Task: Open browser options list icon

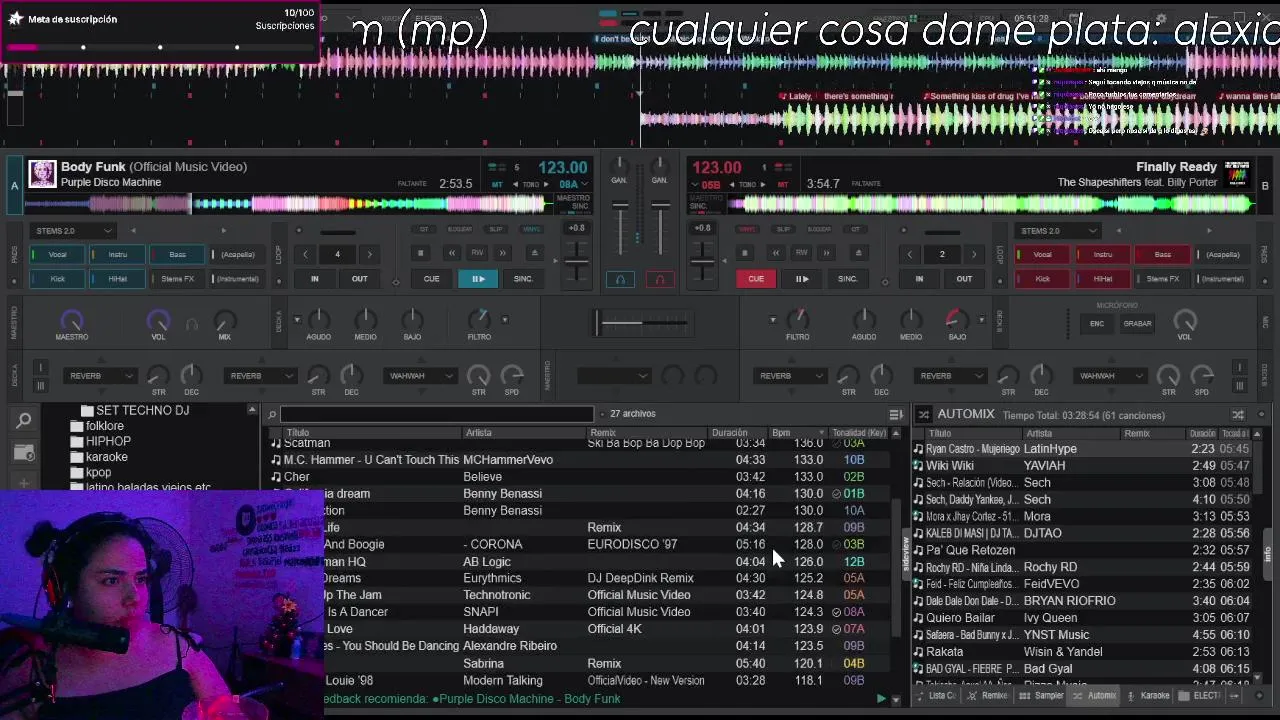Action: point(896,414)
